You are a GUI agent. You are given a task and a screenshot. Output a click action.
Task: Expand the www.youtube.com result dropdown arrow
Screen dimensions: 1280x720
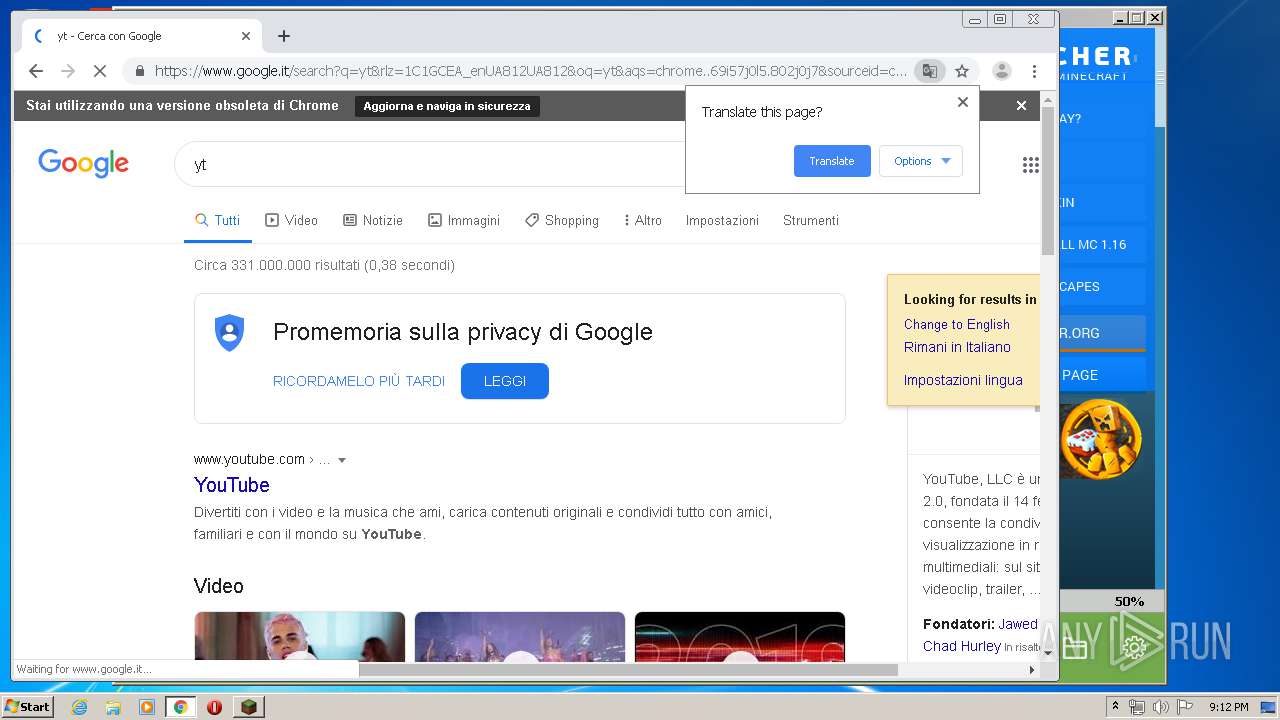pyautogui.click(x=342, y=460)
